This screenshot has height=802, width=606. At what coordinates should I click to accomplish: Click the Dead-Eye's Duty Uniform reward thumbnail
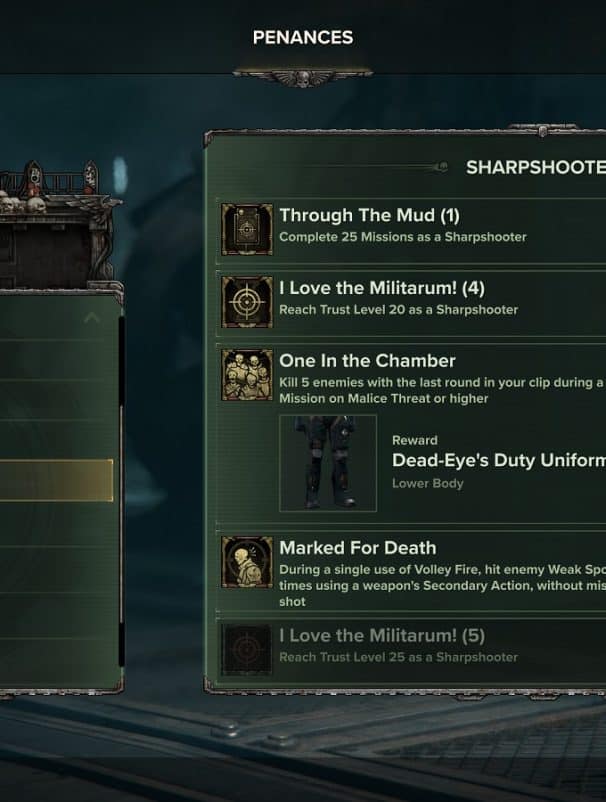click(x=328, y=463)
